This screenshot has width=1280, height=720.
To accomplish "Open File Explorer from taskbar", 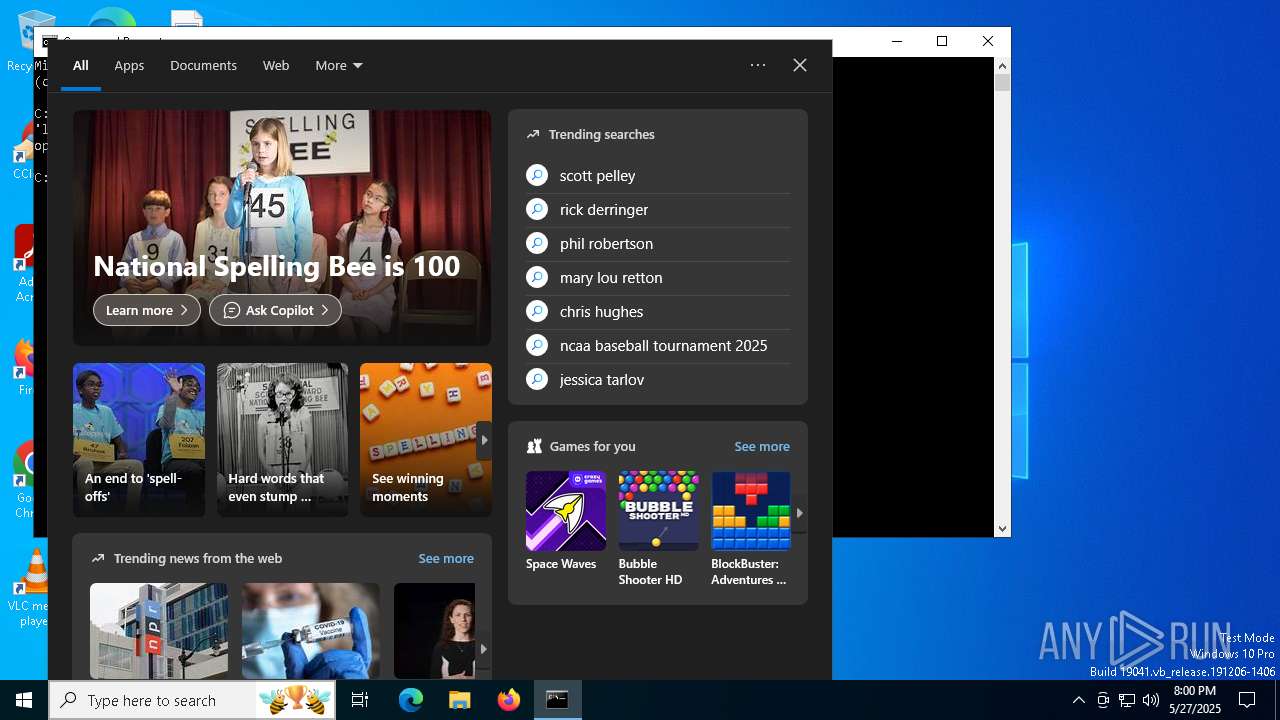I will click(459, 700).
